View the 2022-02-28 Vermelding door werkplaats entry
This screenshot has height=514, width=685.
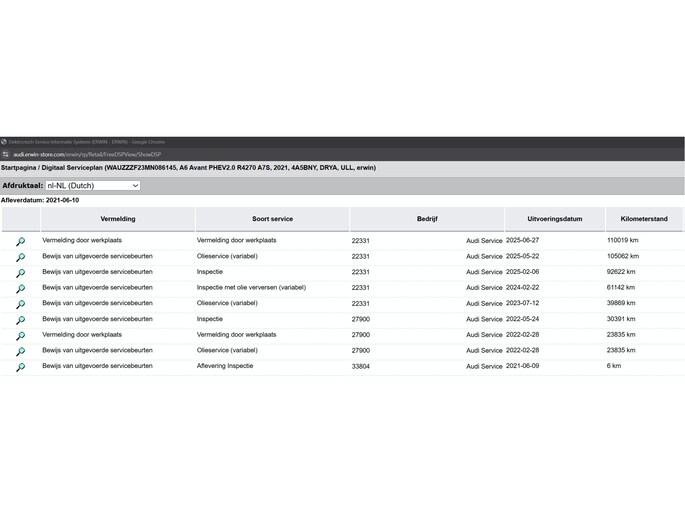click(20, 336)
